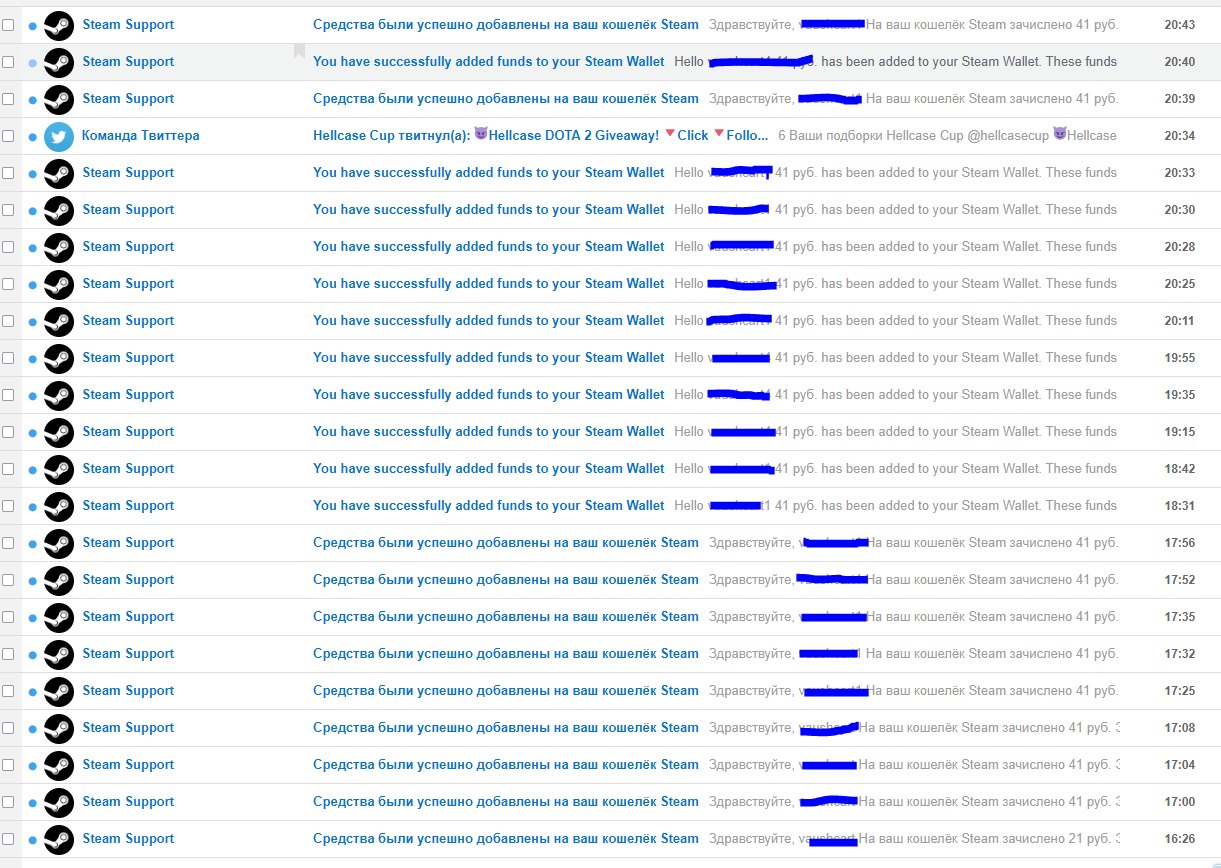The image size is (1221, 868).
Task: Click the Steam avatar on the 17:35 email
Action: coord(59,617)
